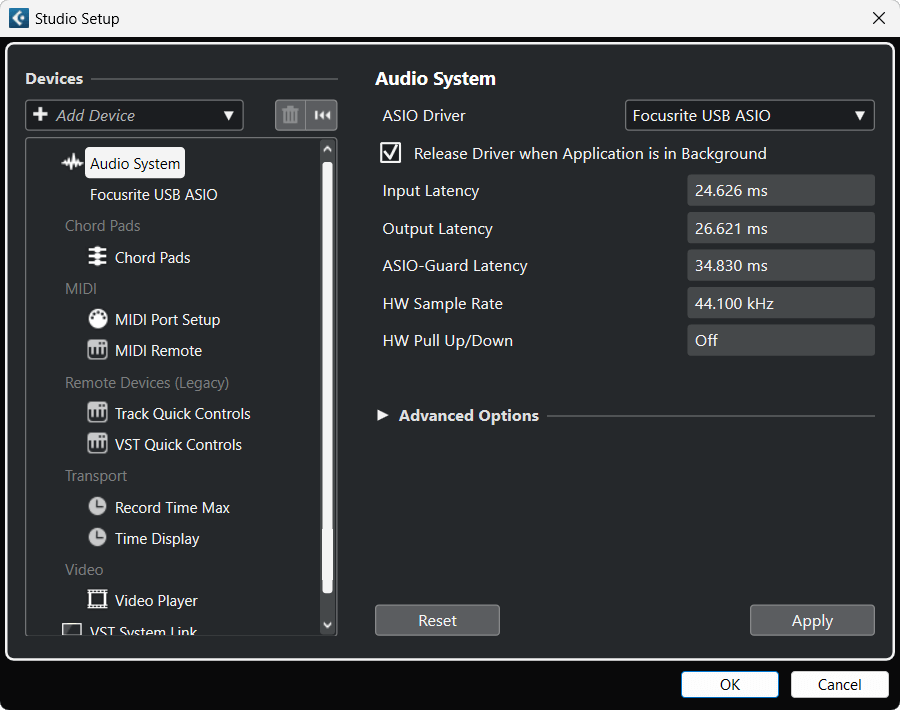Click the Chord Pads icon
900x710 pixels.
click(x=97, y=257)
